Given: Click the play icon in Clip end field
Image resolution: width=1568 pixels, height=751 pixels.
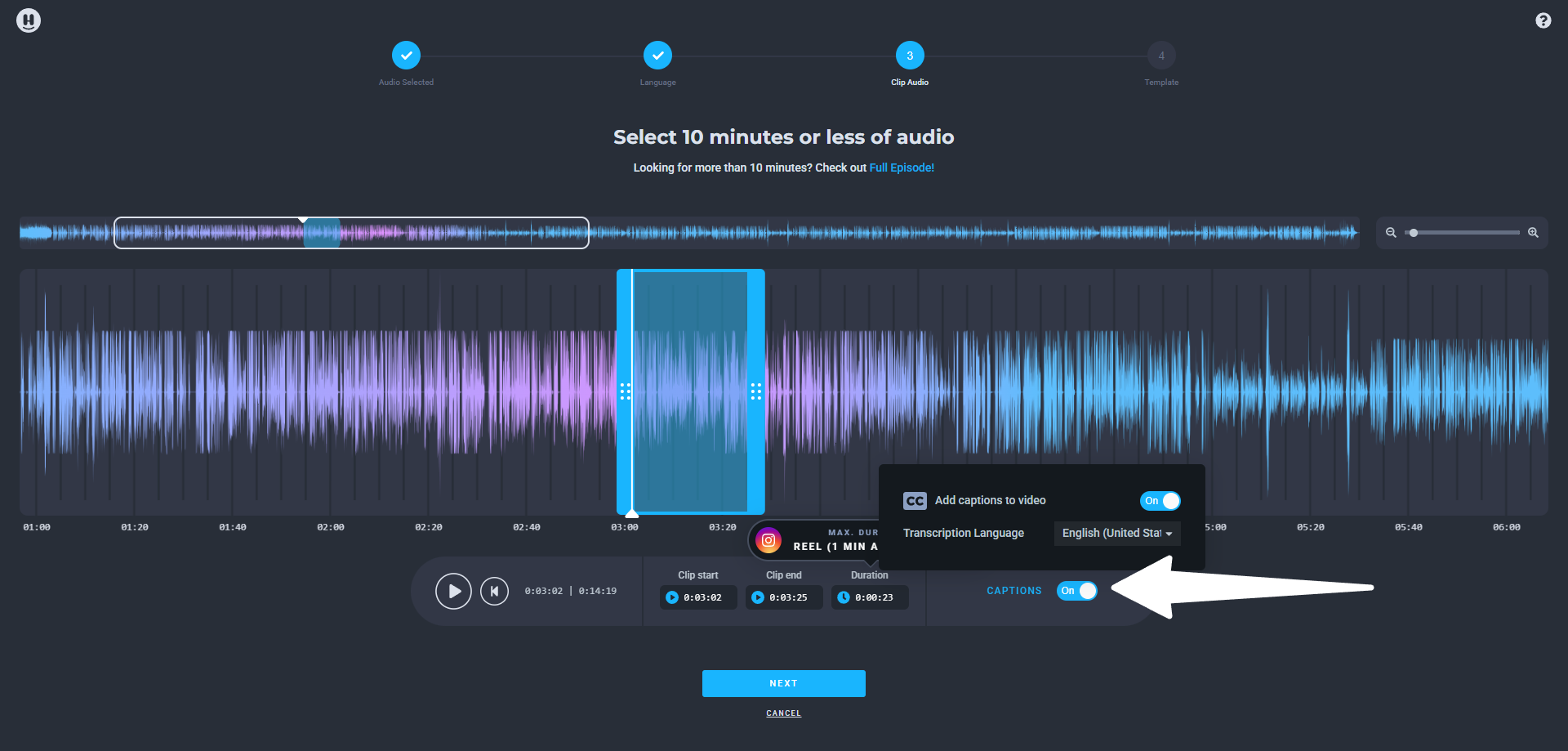Looking at the screenshot, I should coord(758,597).
